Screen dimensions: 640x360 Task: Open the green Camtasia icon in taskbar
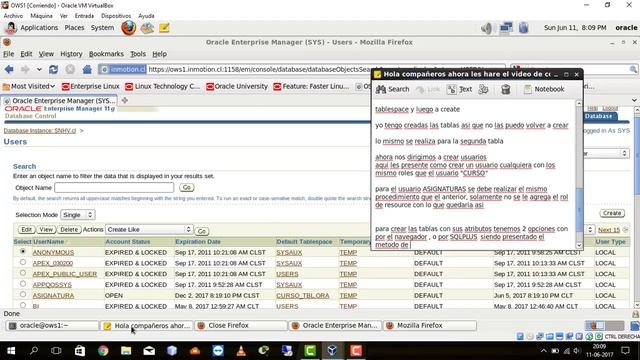[310, 351]
